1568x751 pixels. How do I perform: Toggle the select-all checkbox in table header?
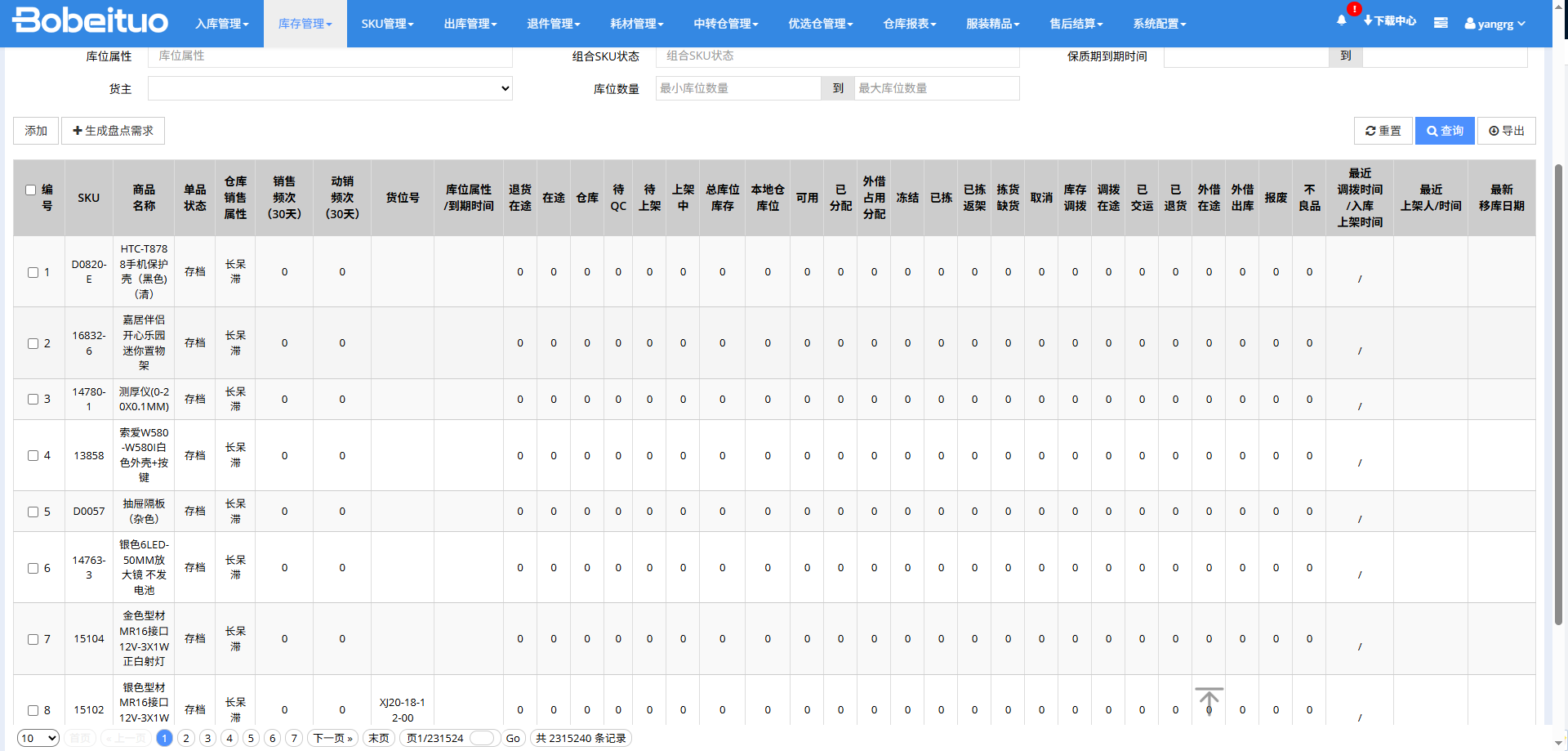click(x=30, y=190)
